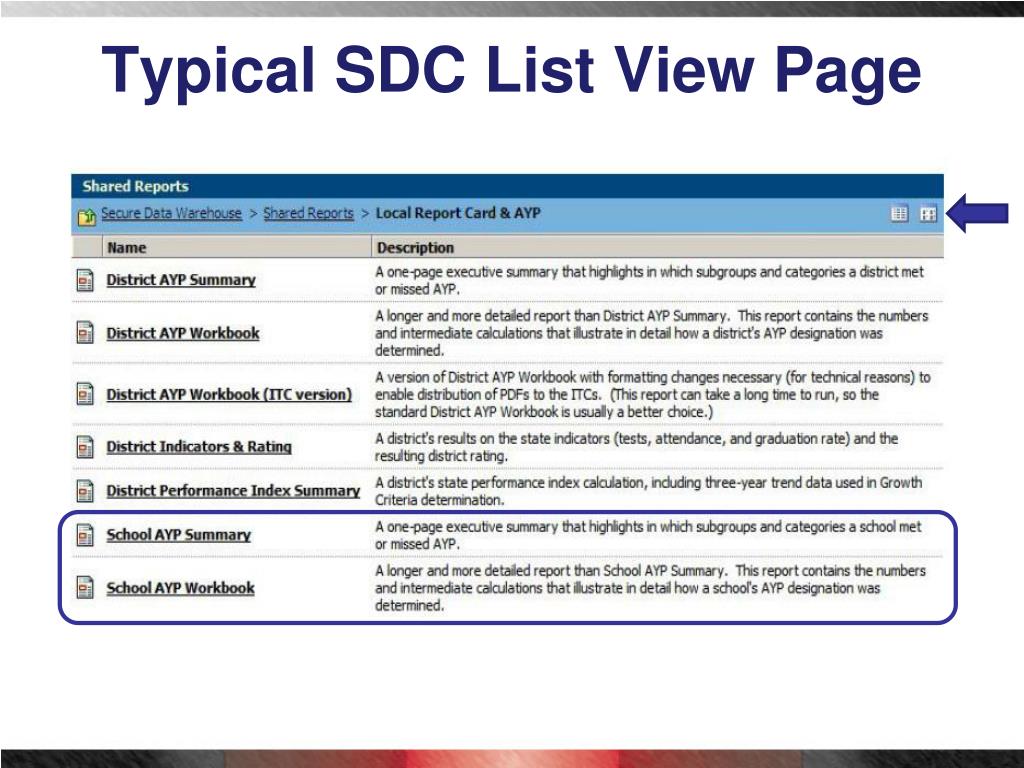Click the folder-up icon beside Secure Data Warehouse
The width and height of the screenshot is (1024, 768).
coord(87,216)
